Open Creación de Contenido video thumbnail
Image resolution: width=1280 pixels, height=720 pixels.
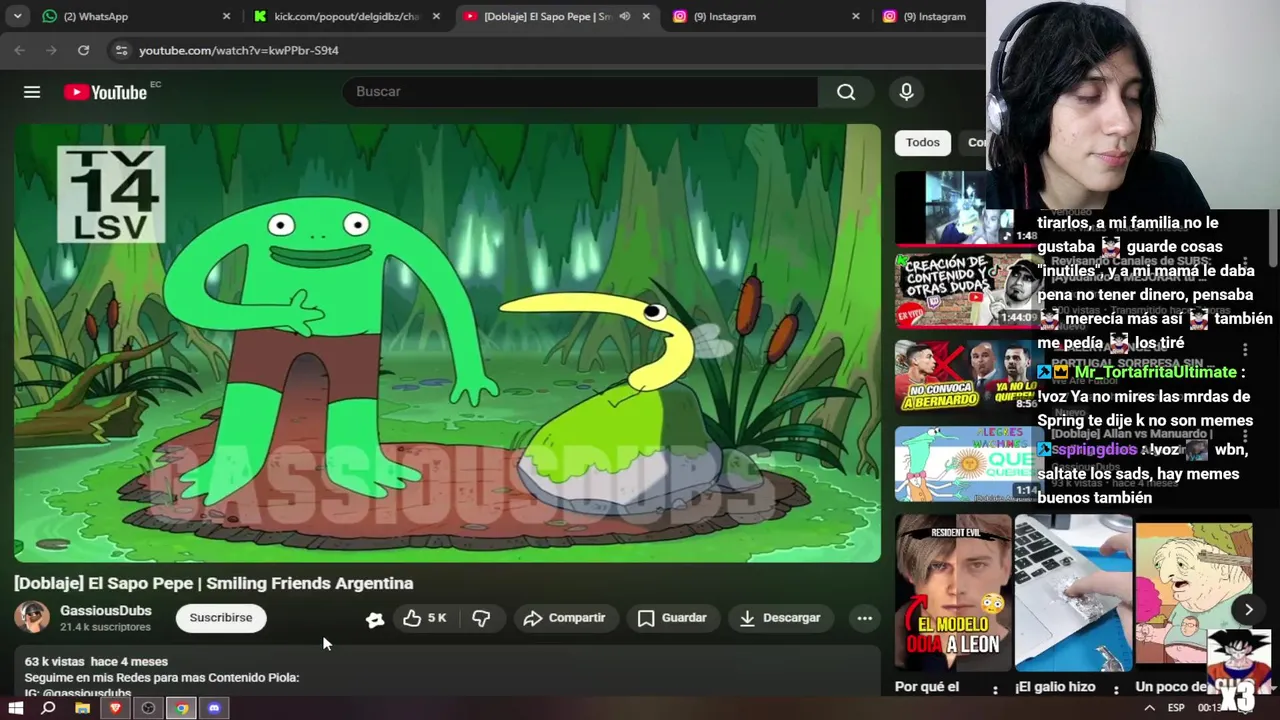pos(965,290)
